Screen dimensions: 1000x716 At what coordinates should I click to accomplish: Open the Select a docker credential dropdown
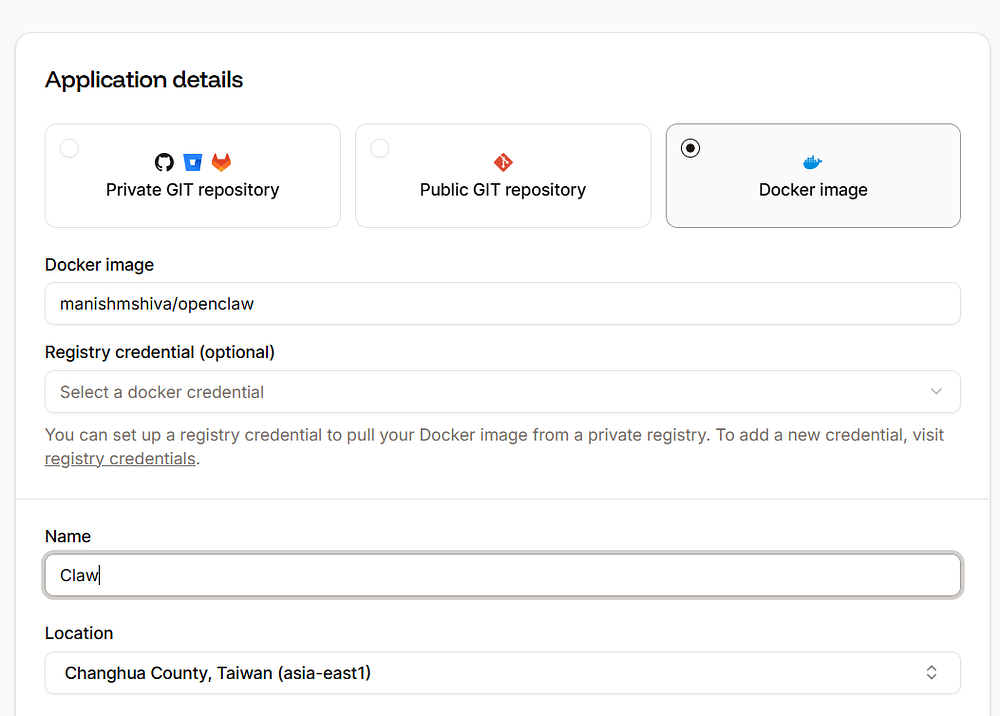click(502, 391)
